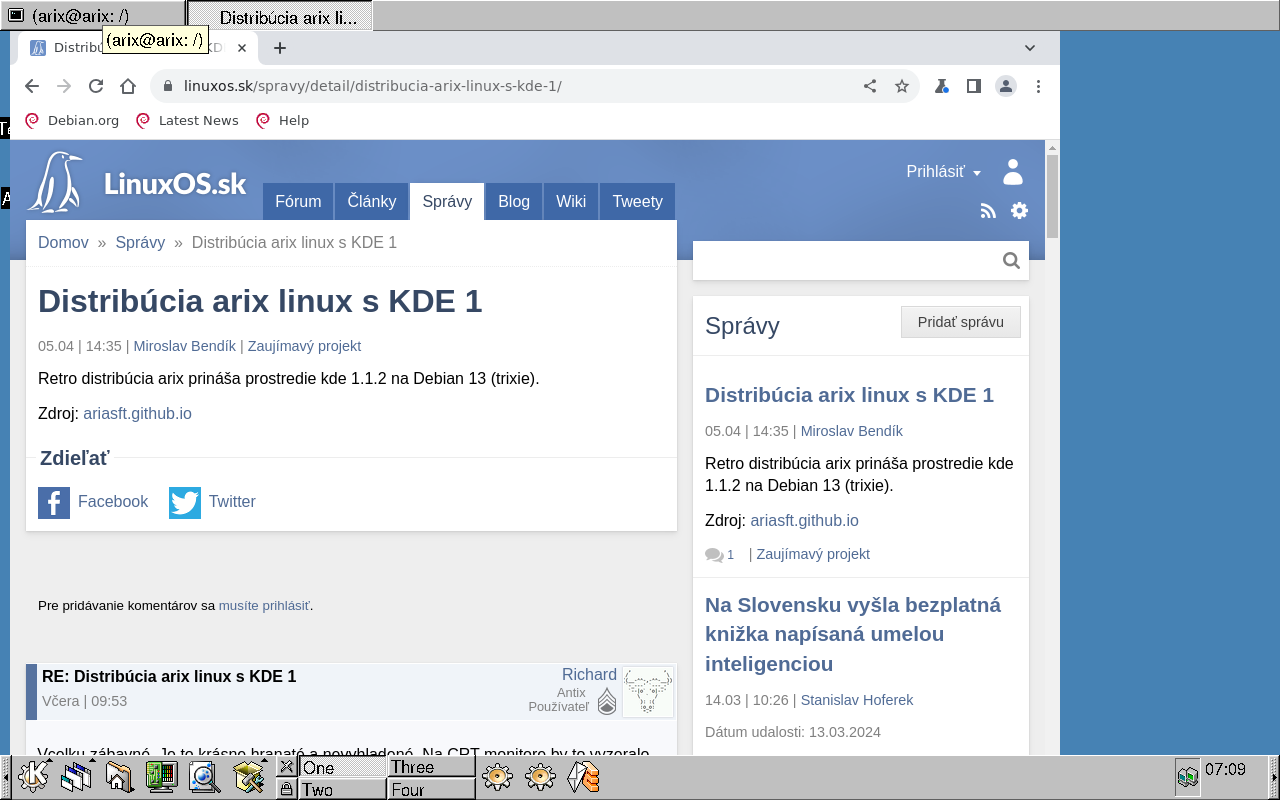Open a new browser tab

[280, 47]
